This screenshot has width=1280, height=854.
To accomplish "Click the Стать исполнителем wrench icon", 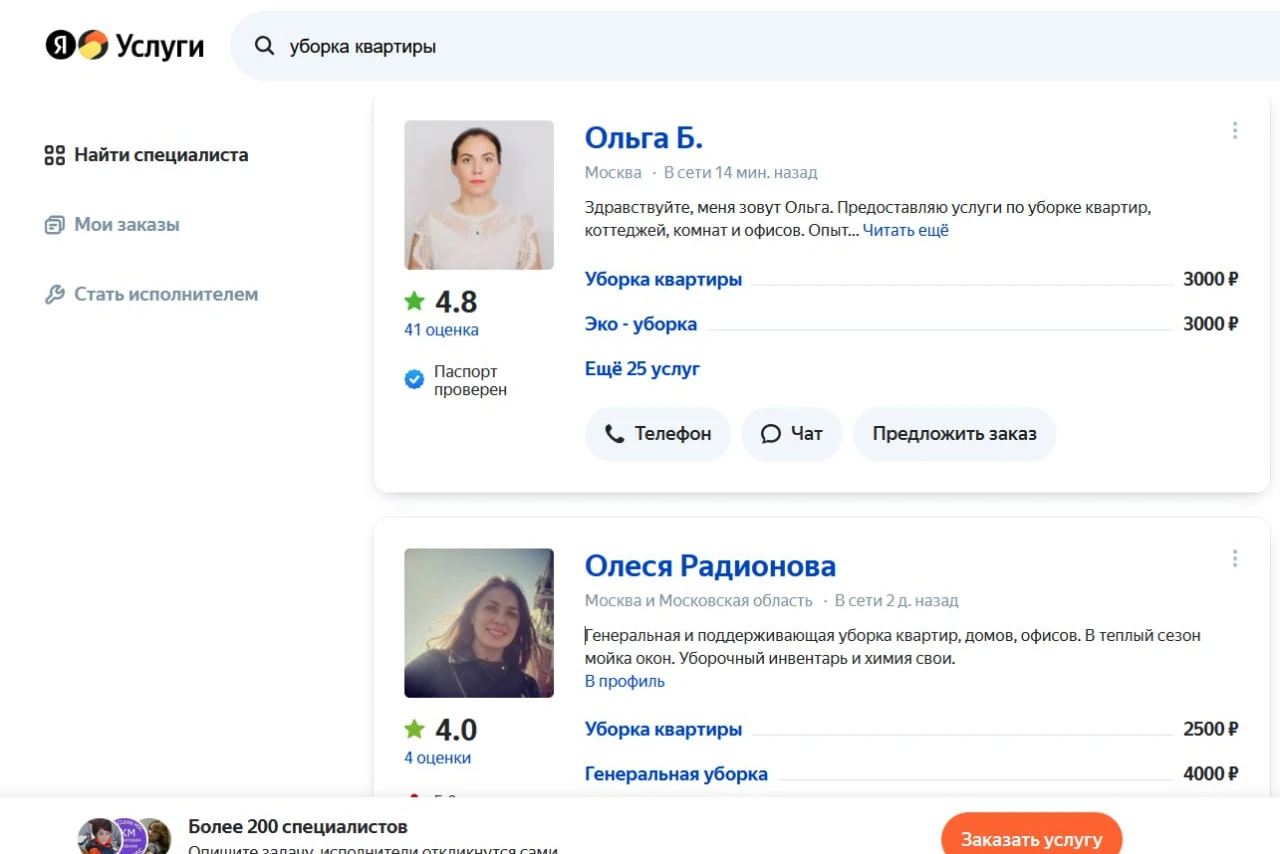I will 54,295.
